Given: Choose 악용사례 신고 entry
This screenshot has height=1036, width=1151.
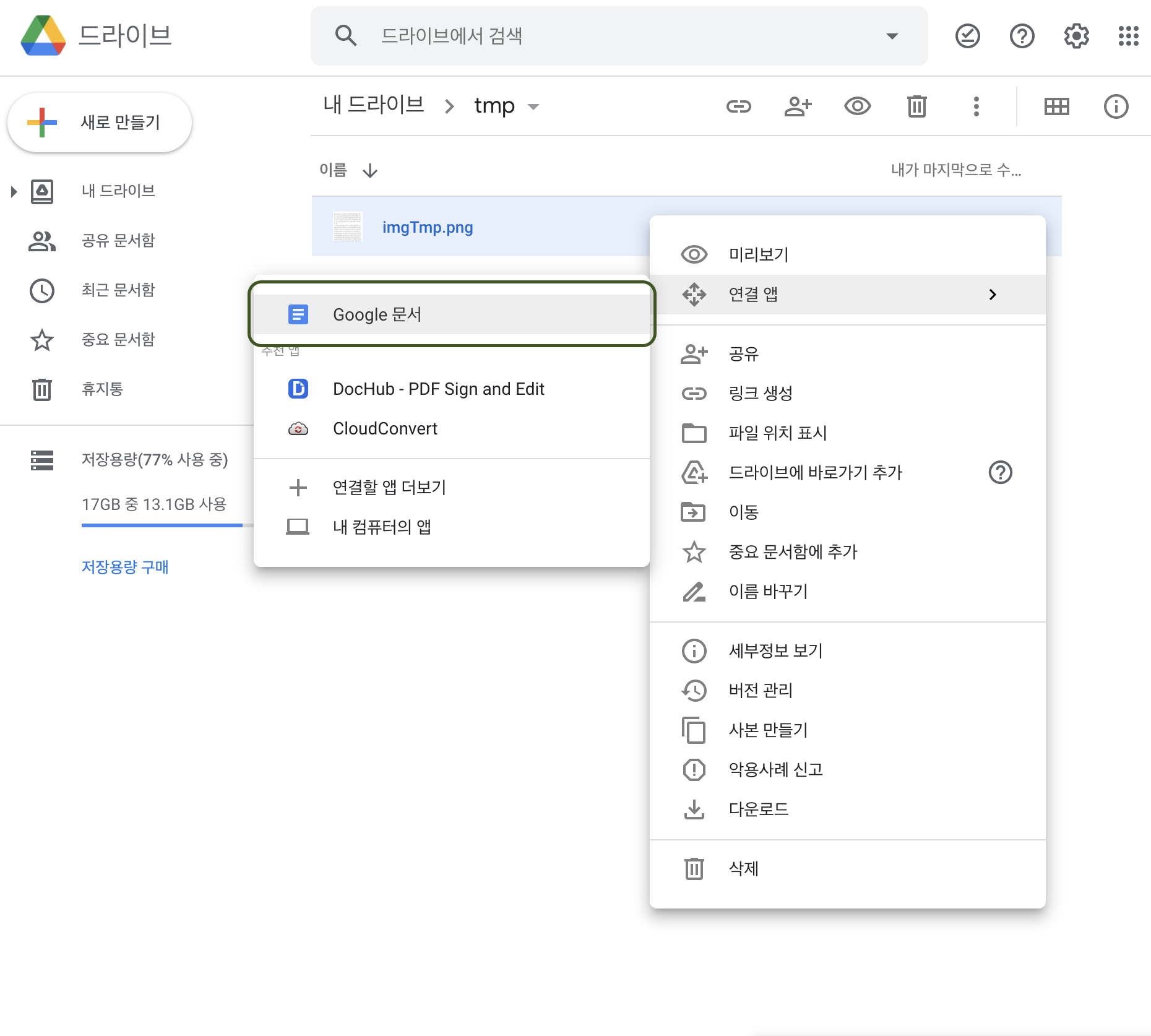Looking at the screenshot, I should [848, 770].
